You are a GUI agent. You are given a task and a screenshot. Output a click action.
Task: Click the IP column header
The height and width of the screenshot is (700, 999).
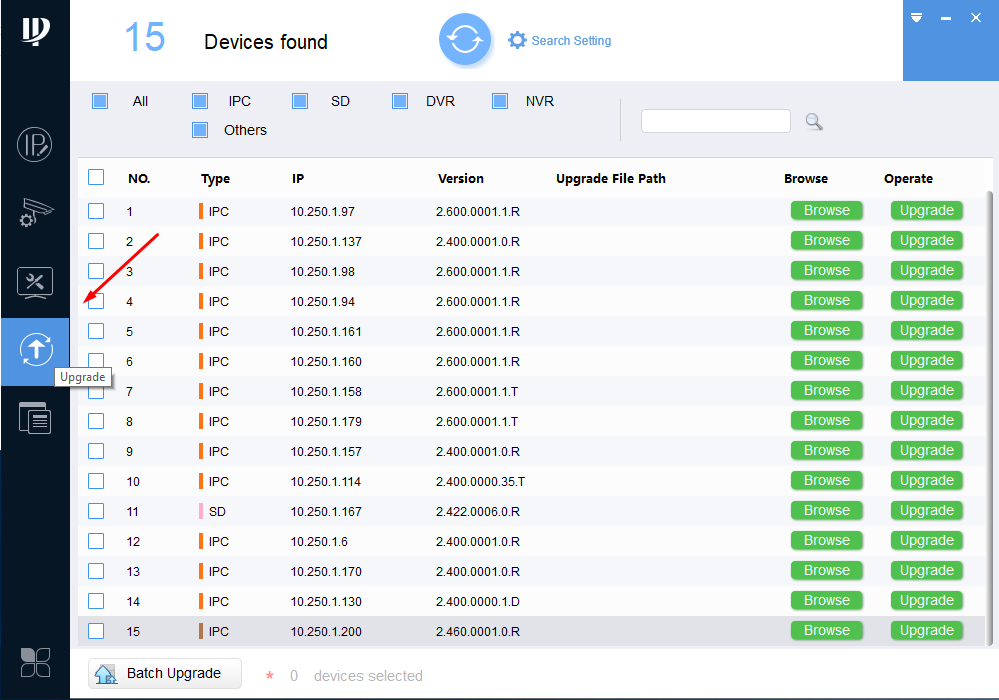click(x=298, y=179)
